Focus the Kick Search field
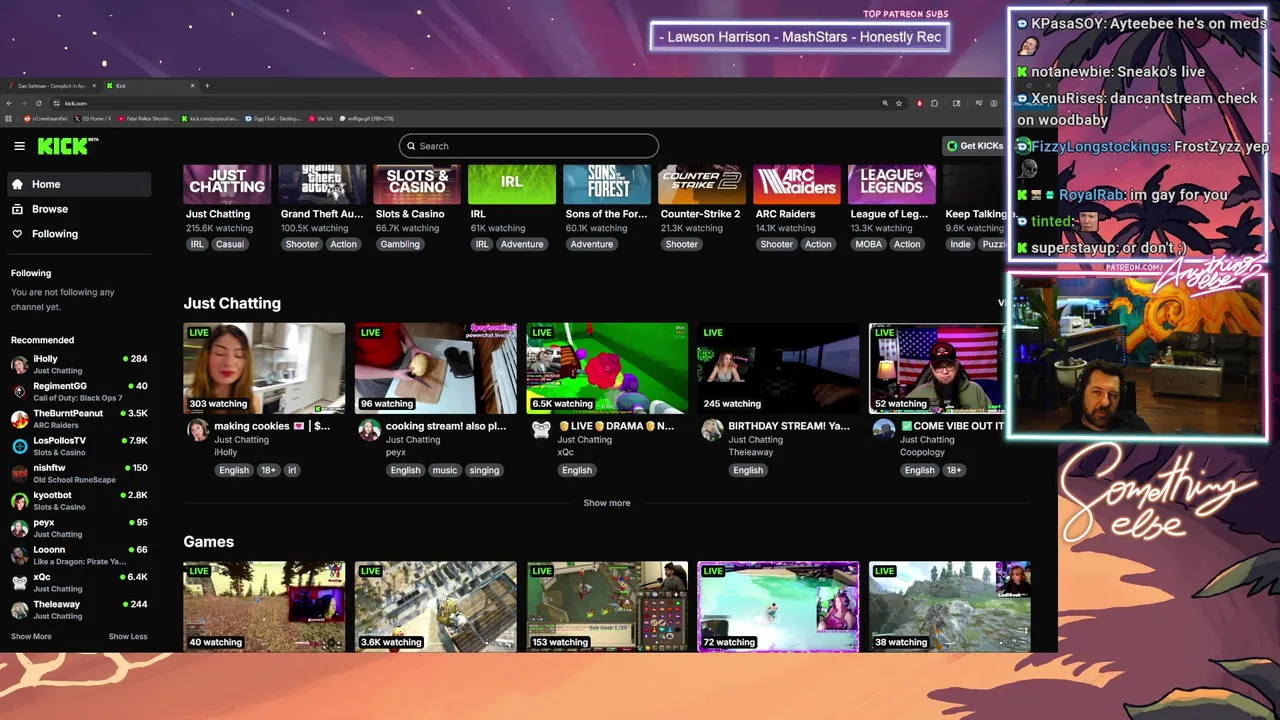This screenshot has height=720, width=1280. pyautogui.click(x=528, y=146)
